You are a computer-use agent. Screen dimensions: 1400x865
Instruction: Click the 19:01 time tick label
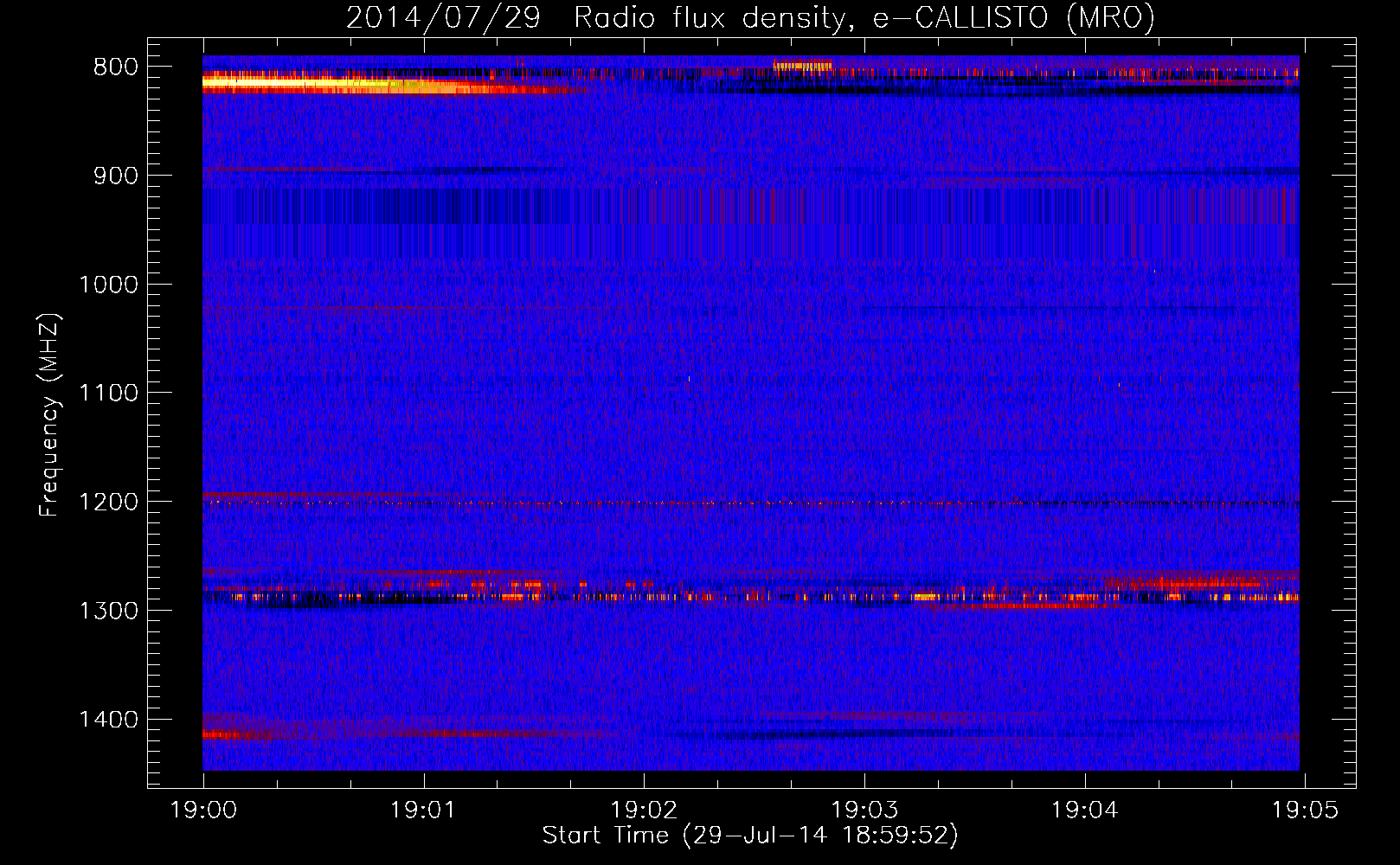point(424,811)
